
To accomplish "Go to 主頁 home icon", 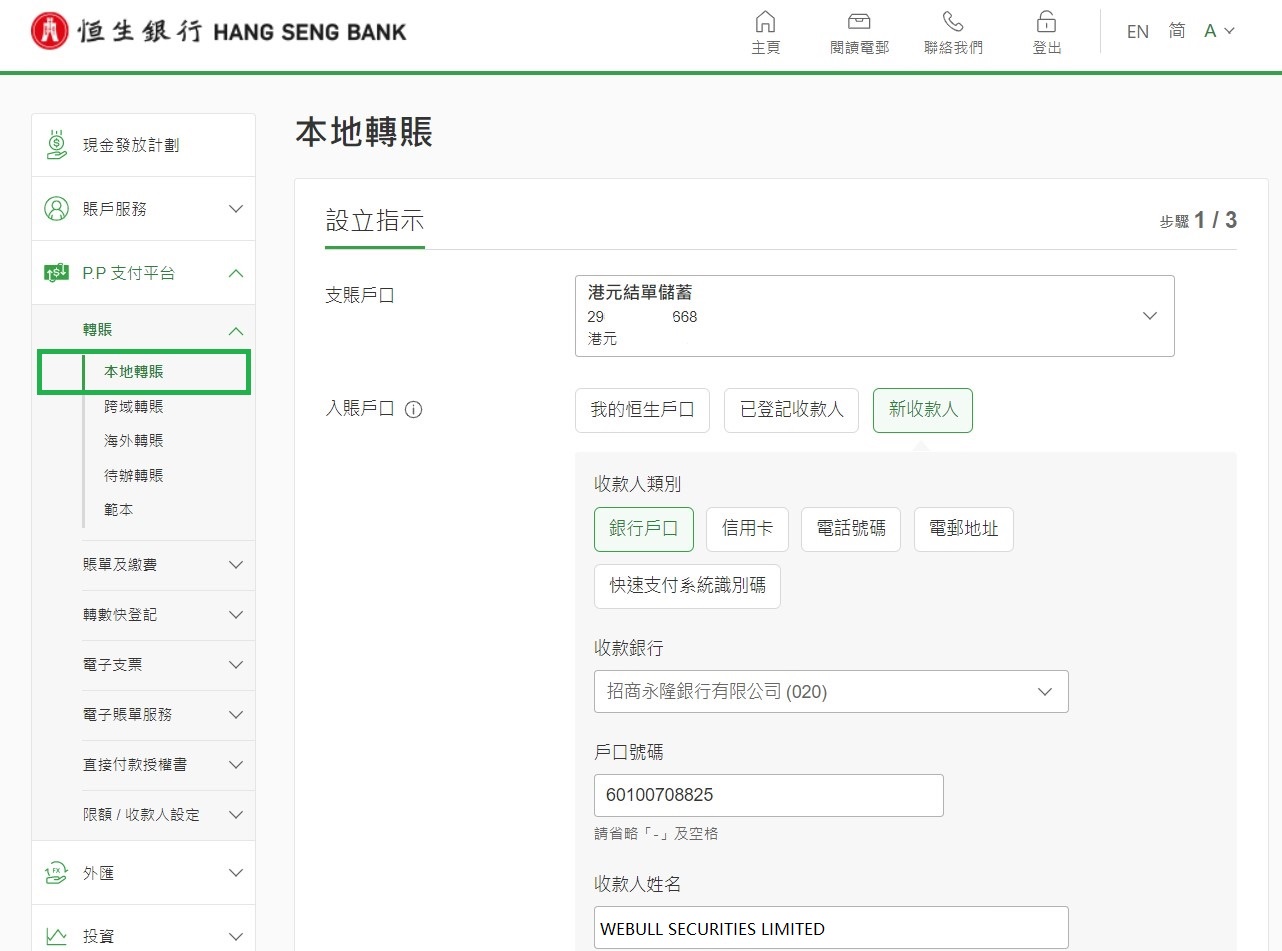I will click(765, 22).
